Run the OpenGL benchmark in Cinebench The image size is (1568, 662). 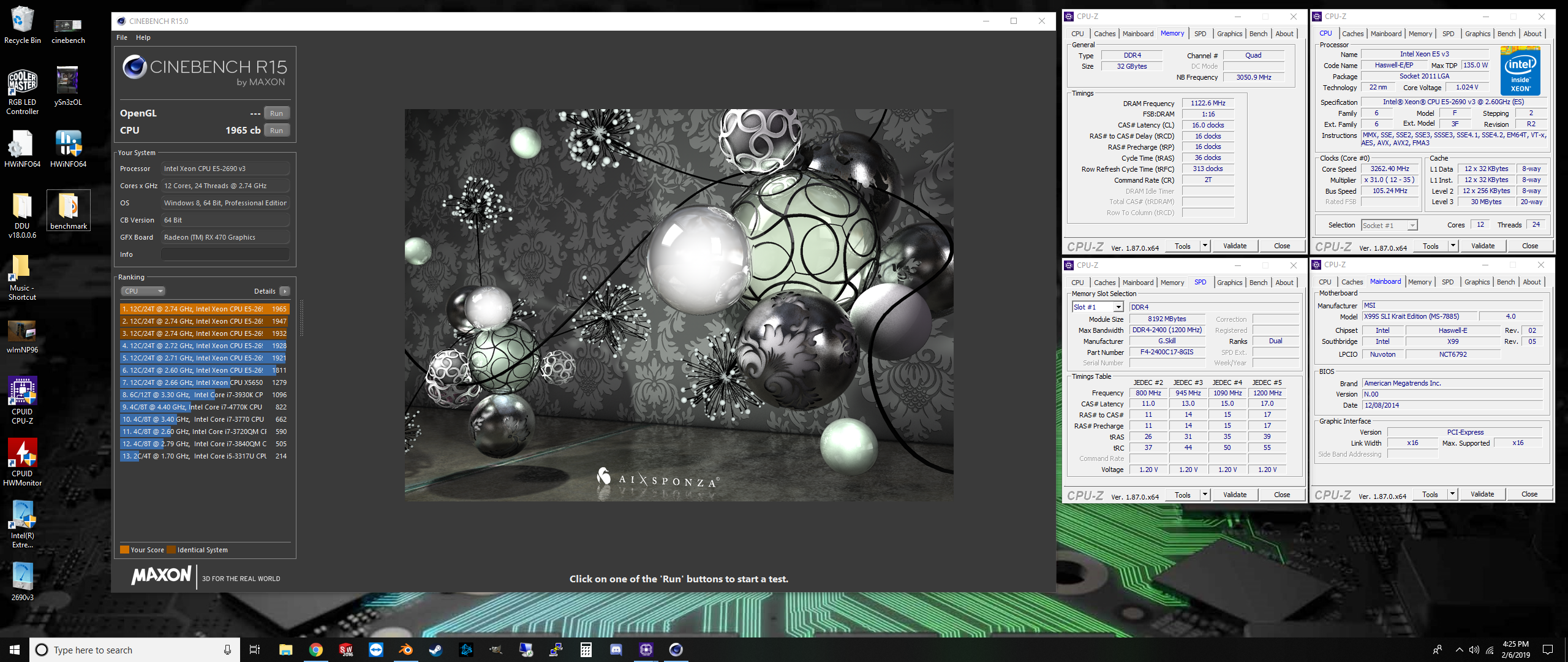pos(276,113)
